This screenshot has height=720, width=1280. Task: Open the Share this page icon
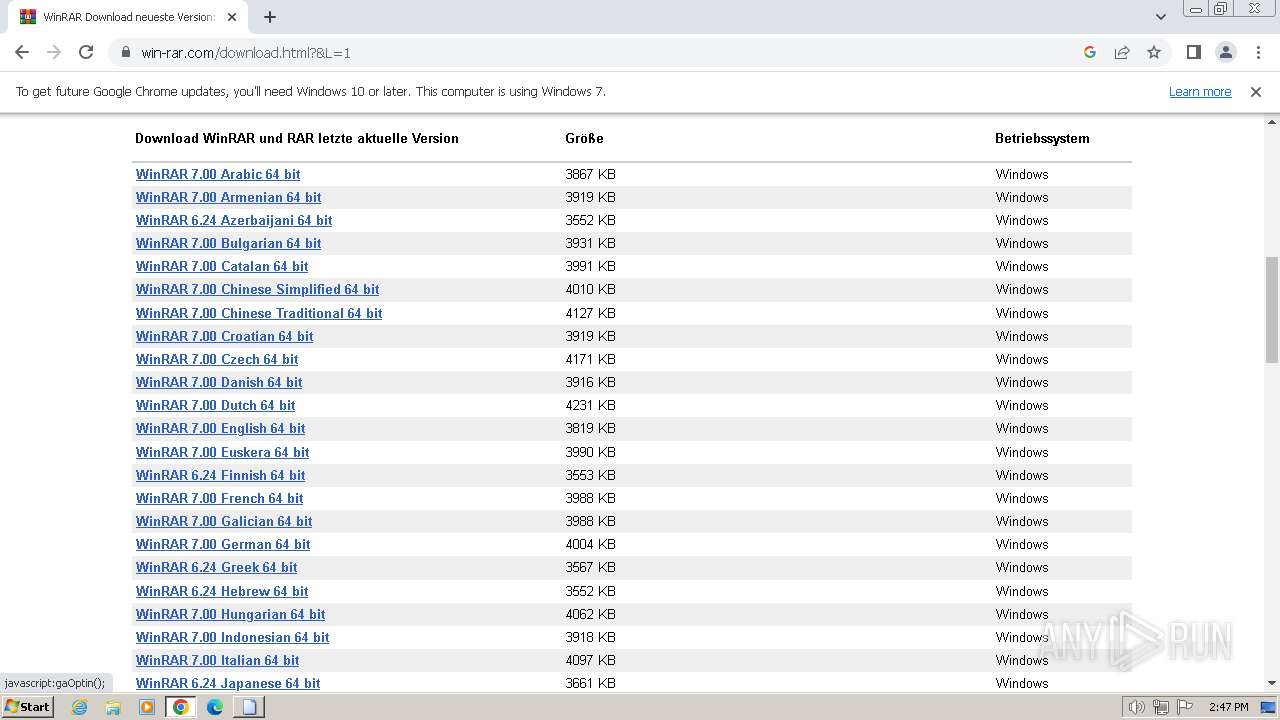coord(1122,53)
